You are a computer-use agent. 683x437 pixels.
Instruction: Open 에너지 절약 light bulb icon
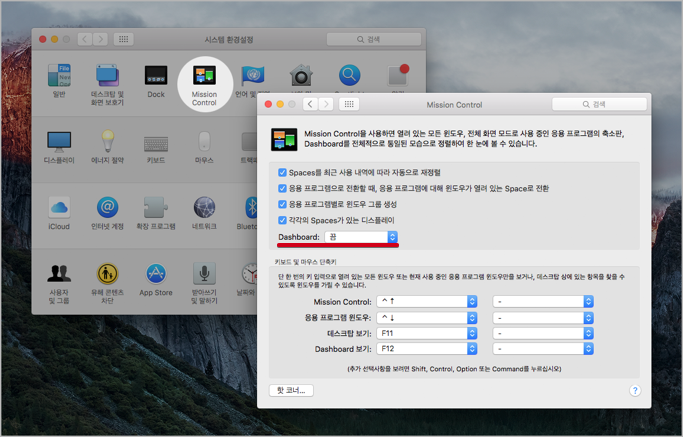(x=108, y=141)
